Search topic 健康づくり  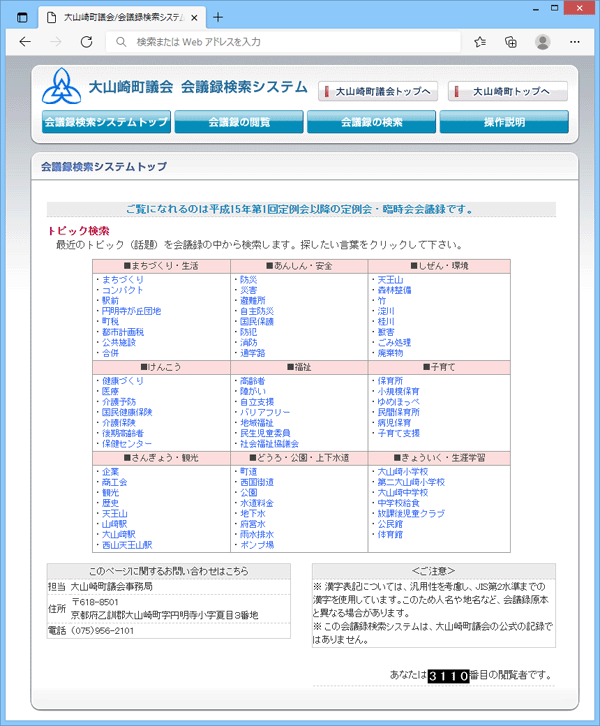pos(123,381)
